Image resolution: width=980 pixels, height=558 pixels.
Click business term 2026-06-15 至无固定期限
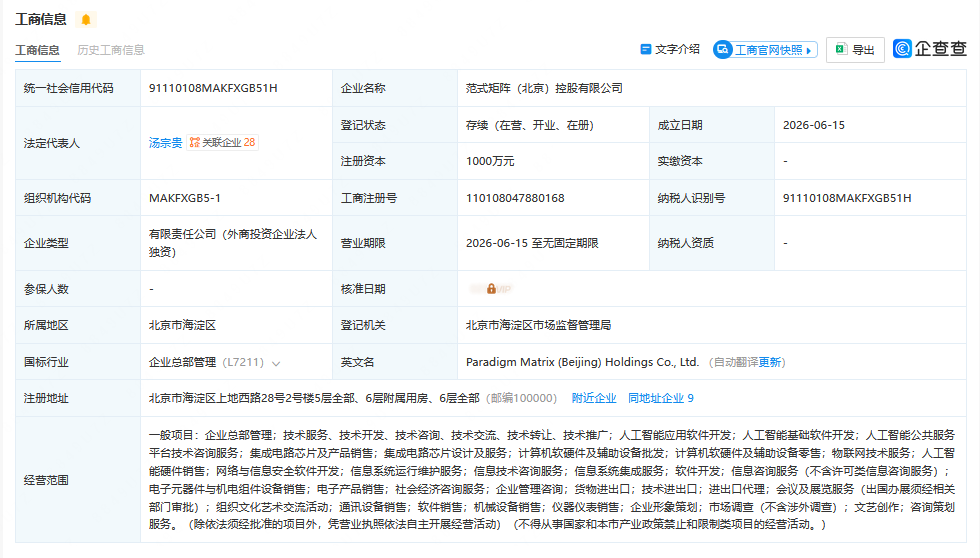[x=532, y=243]
